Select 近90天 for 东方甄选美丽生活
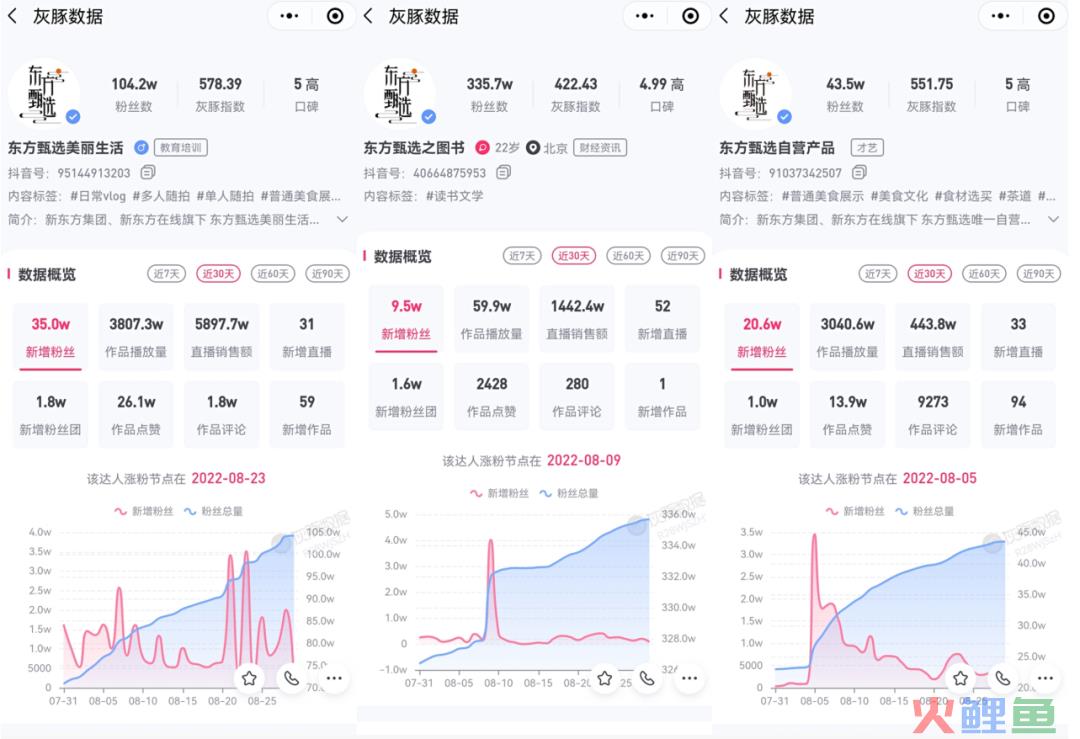This screenshot has width=1080, height=739. [327, 273]
